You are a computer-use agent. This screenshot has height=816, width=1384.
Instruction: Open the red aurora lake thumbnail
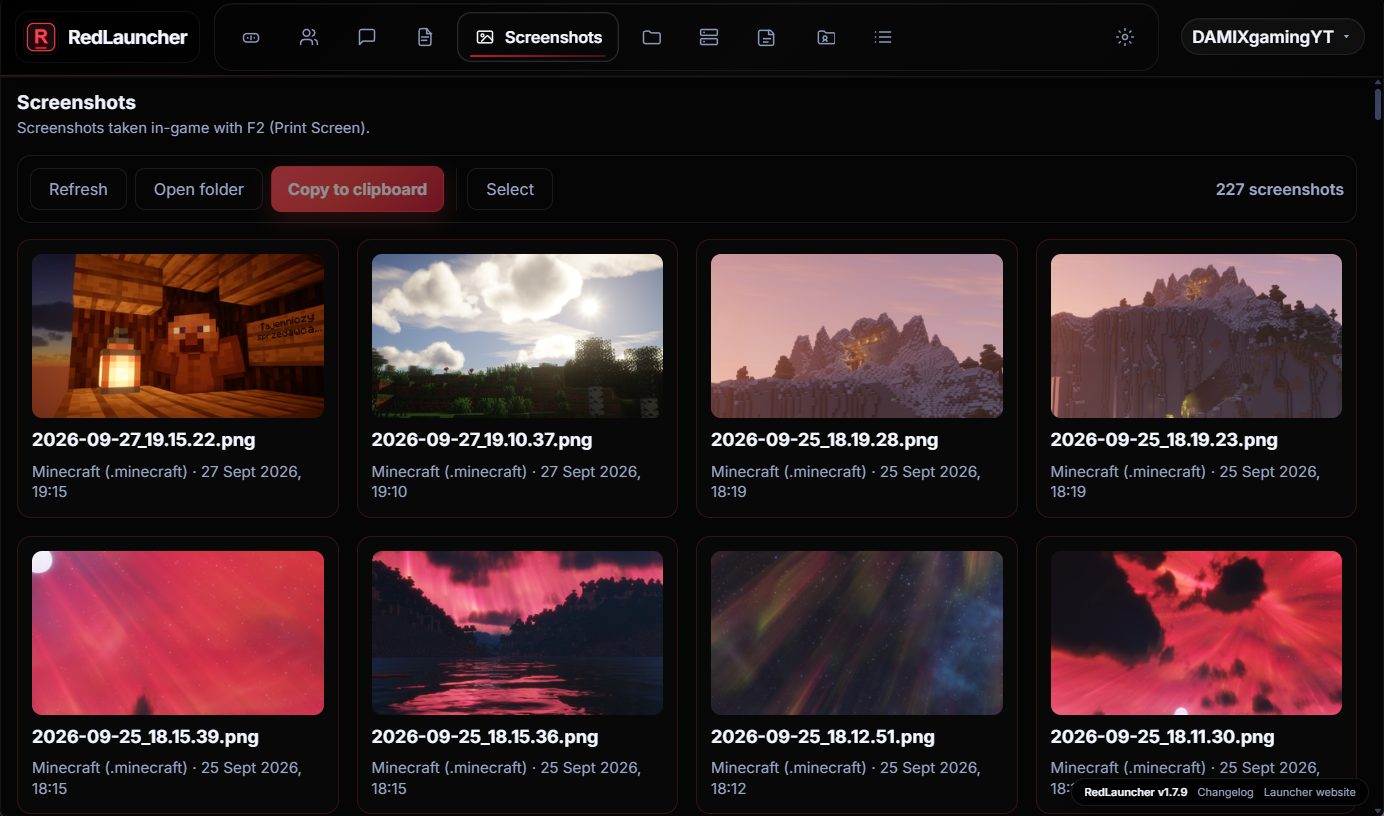coord(517,633)
